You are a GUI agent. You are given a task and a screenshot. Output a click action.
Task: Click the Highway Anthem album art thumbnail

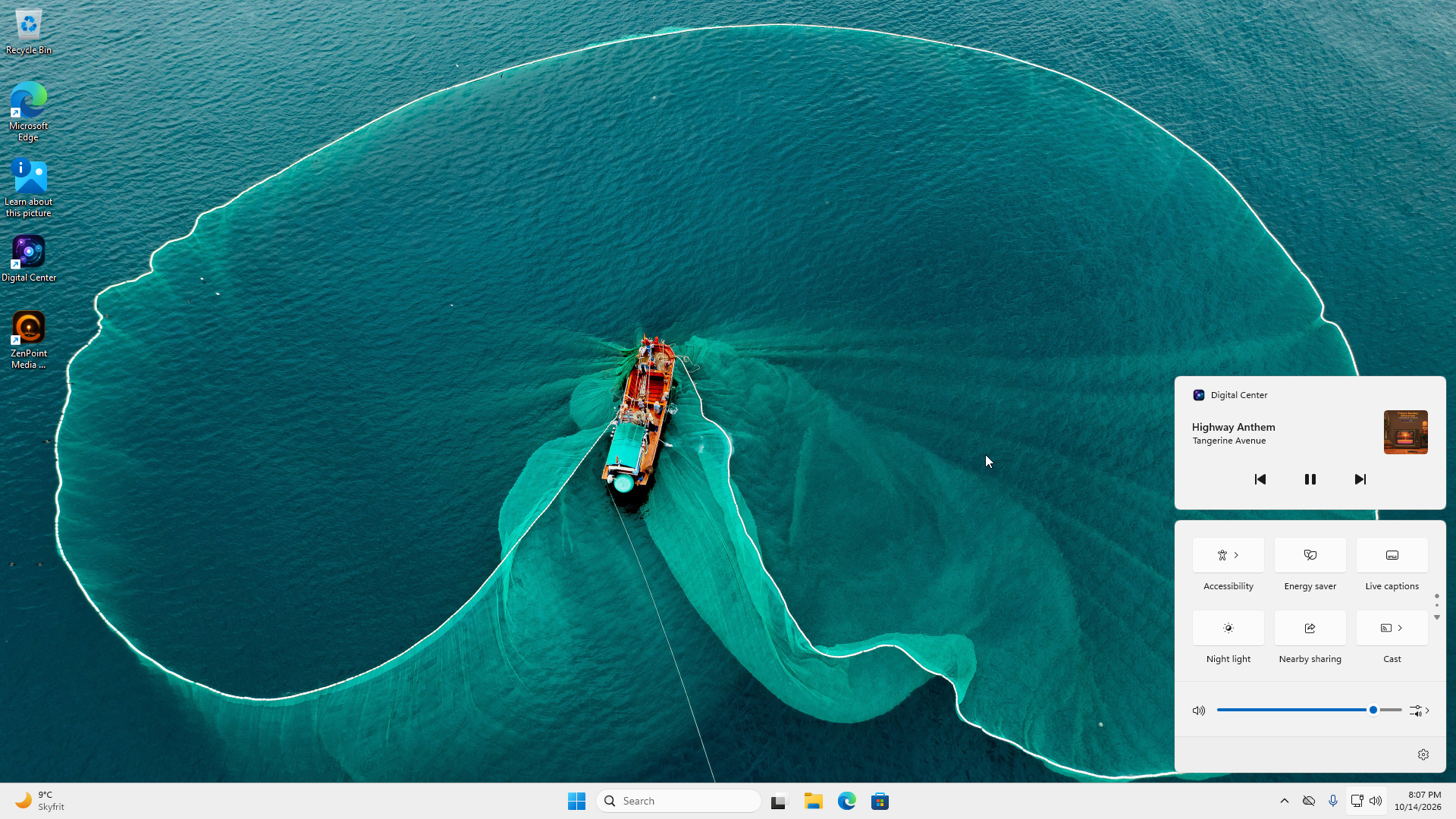coord(1406,432)
